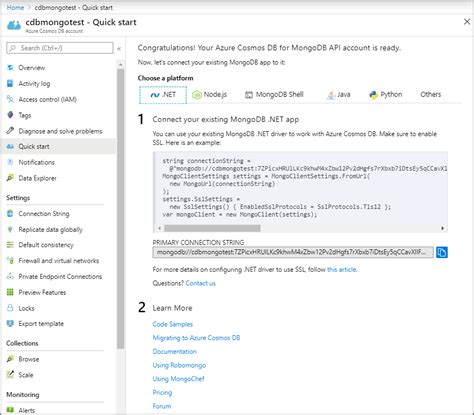474x415 pixels.
Task: Click the Data Explorer icon
Action: (10, 178)
